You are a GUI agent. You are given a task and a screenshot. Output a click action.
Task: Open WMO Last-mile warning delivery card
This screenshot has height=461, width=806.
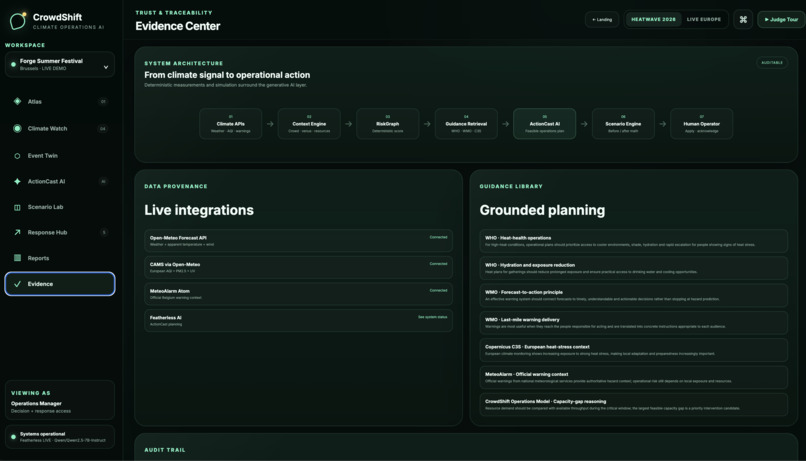[633, 322]
